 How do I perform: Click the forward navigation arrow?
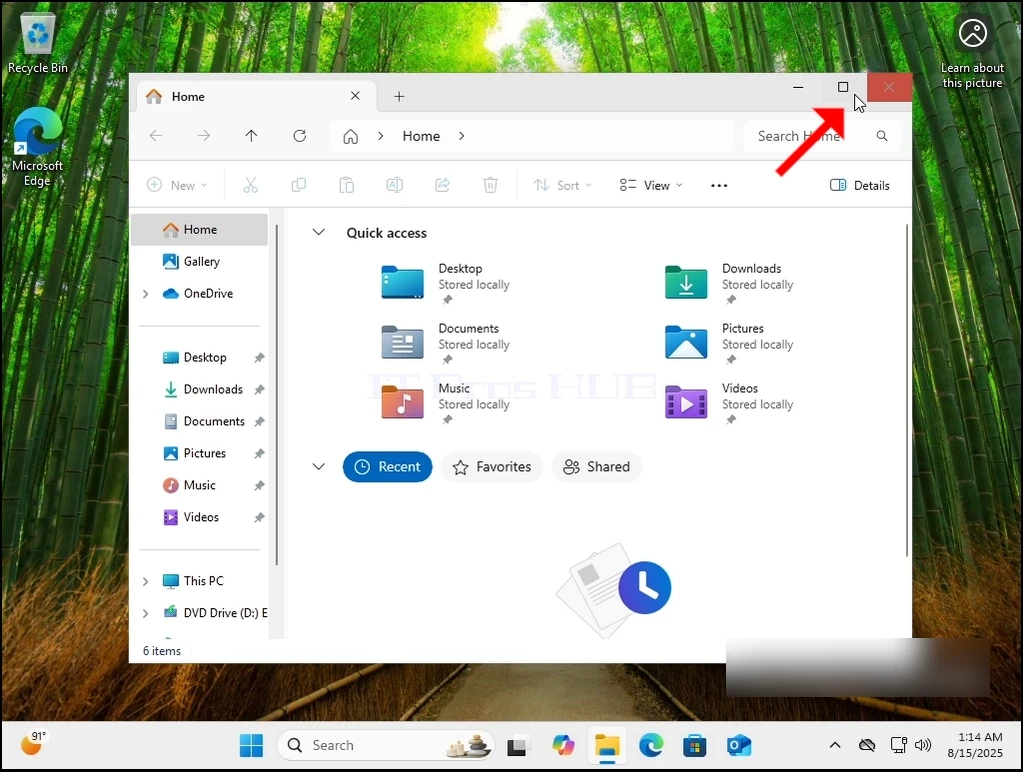coord(204,136)
